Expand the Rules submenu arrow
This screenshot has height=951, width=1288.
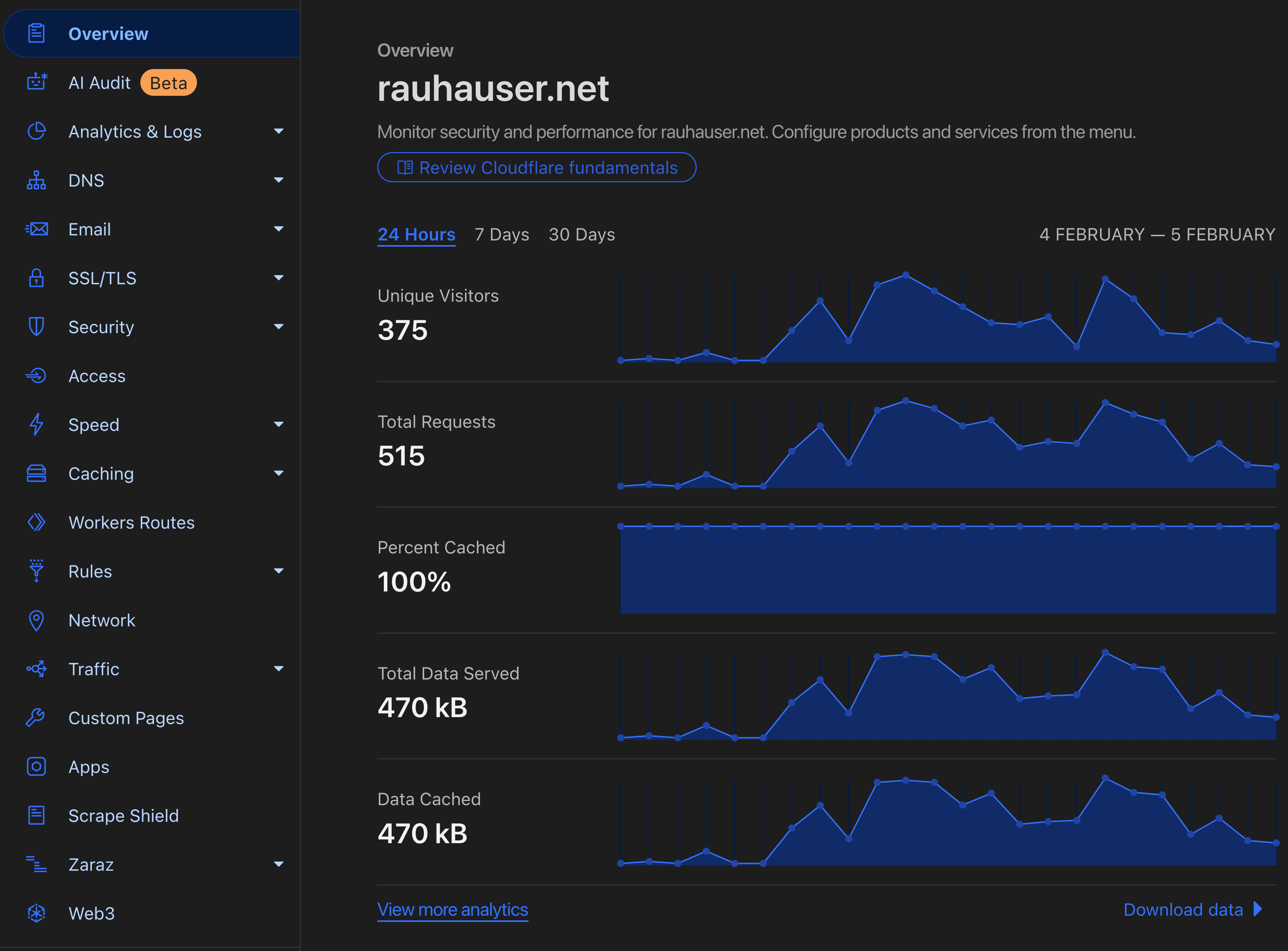278,571
